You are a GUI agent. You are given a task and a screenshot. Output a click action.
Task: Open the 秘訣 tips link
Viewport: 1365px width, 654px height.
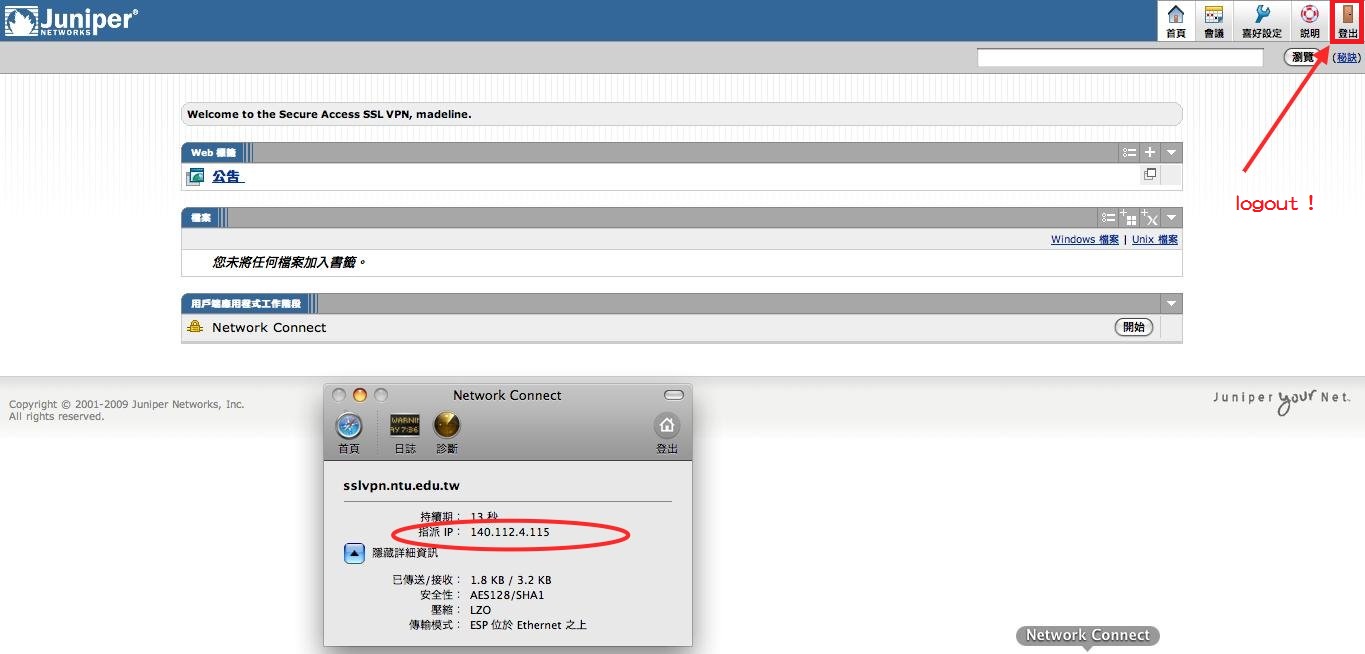tap(1347, 58)
